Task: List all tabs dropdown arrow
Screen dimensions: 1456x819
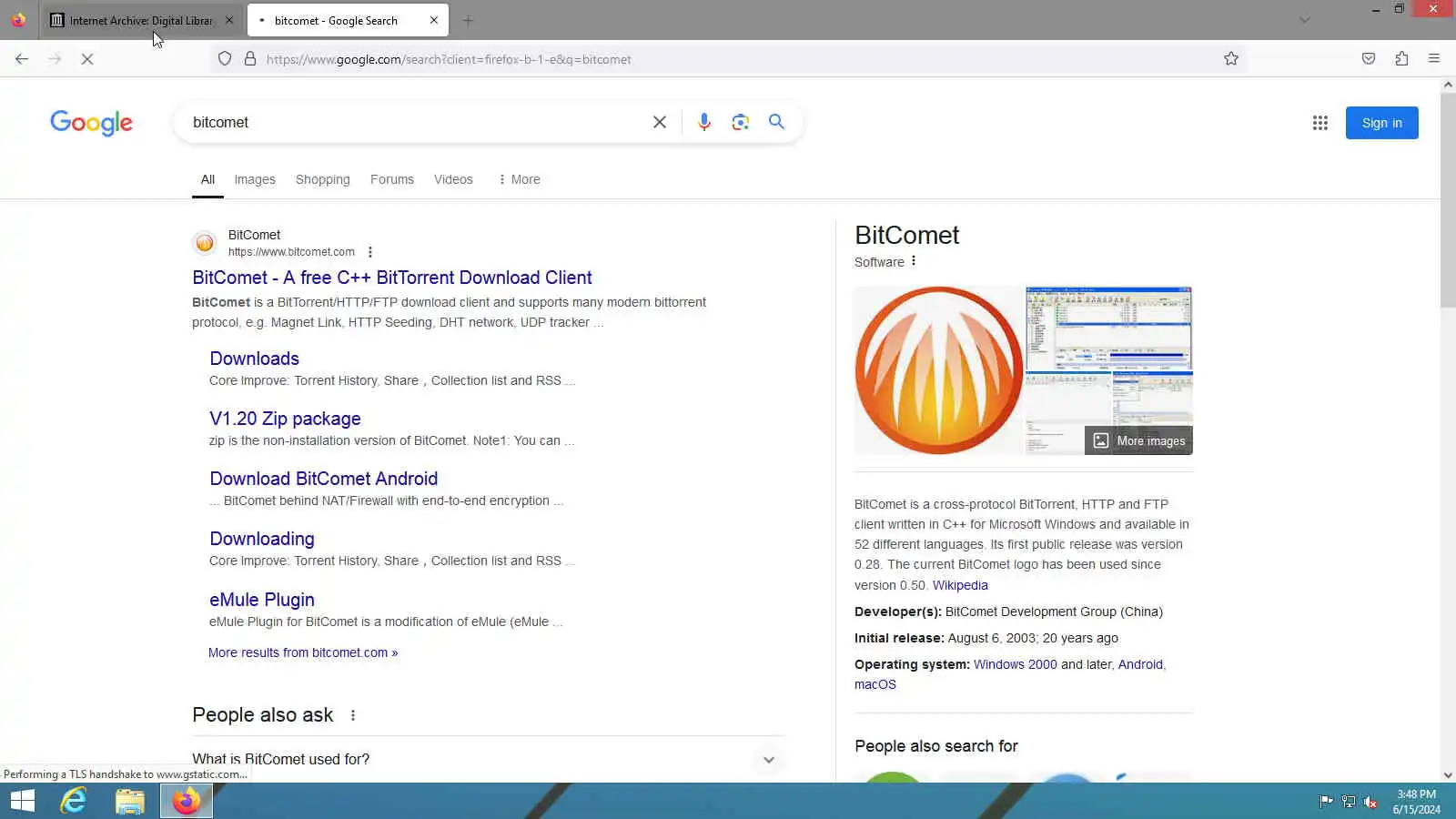Action: tap(1304, 20)
